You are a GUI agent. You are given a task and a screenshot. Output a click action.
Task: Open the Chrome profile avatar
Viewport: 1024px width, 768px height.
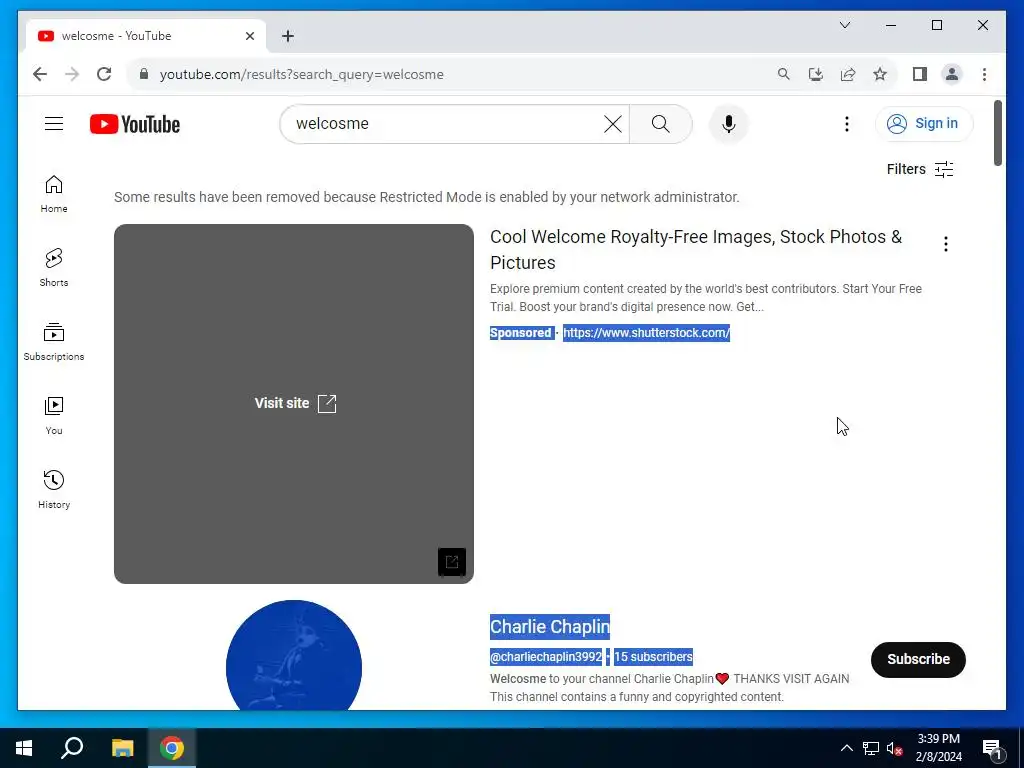point(952,74)
